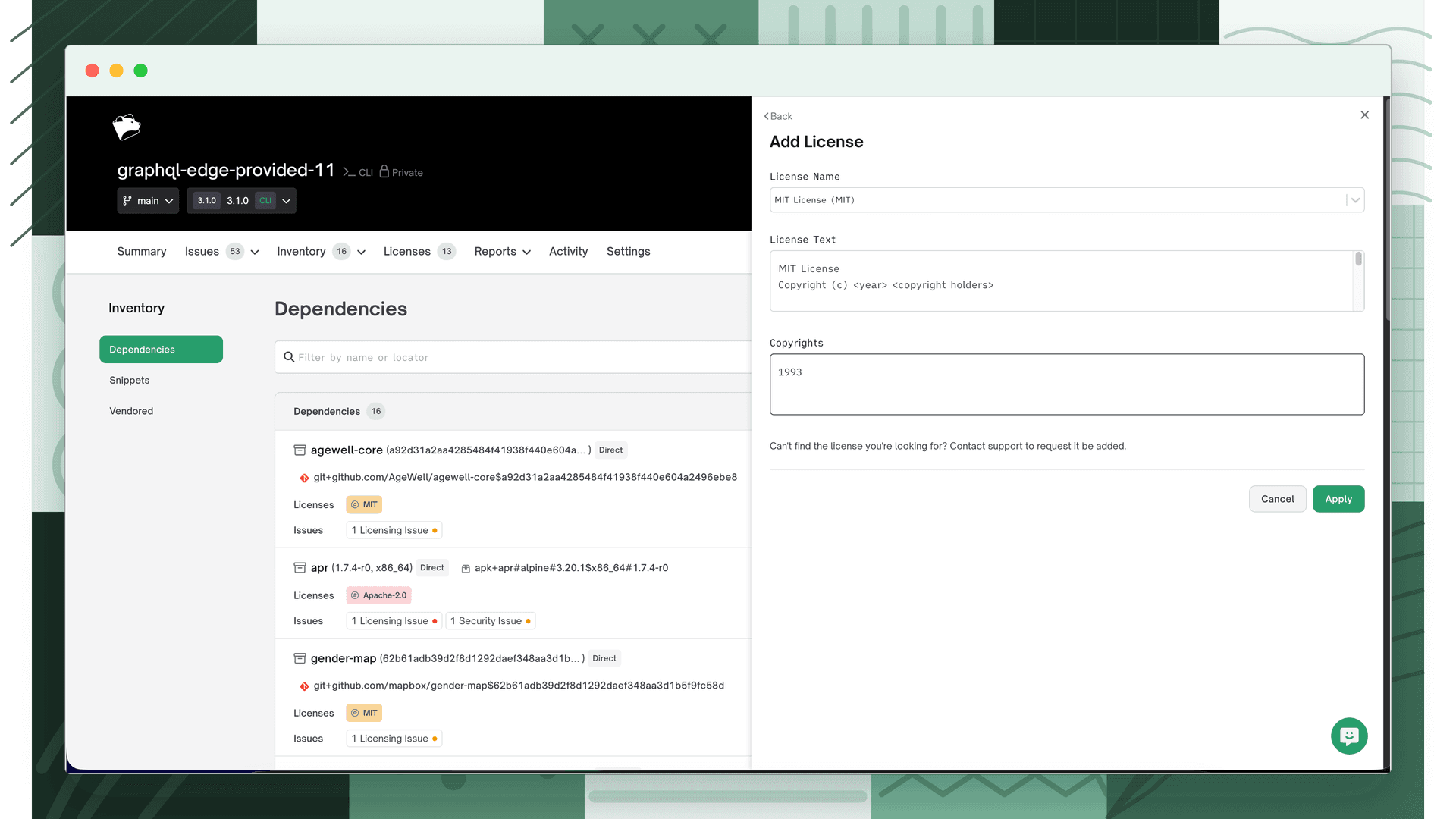Viewport: 1456px width, 819px height.
Task: Click the git icon before agewell-core locator
Action: (x=304, y=478)
